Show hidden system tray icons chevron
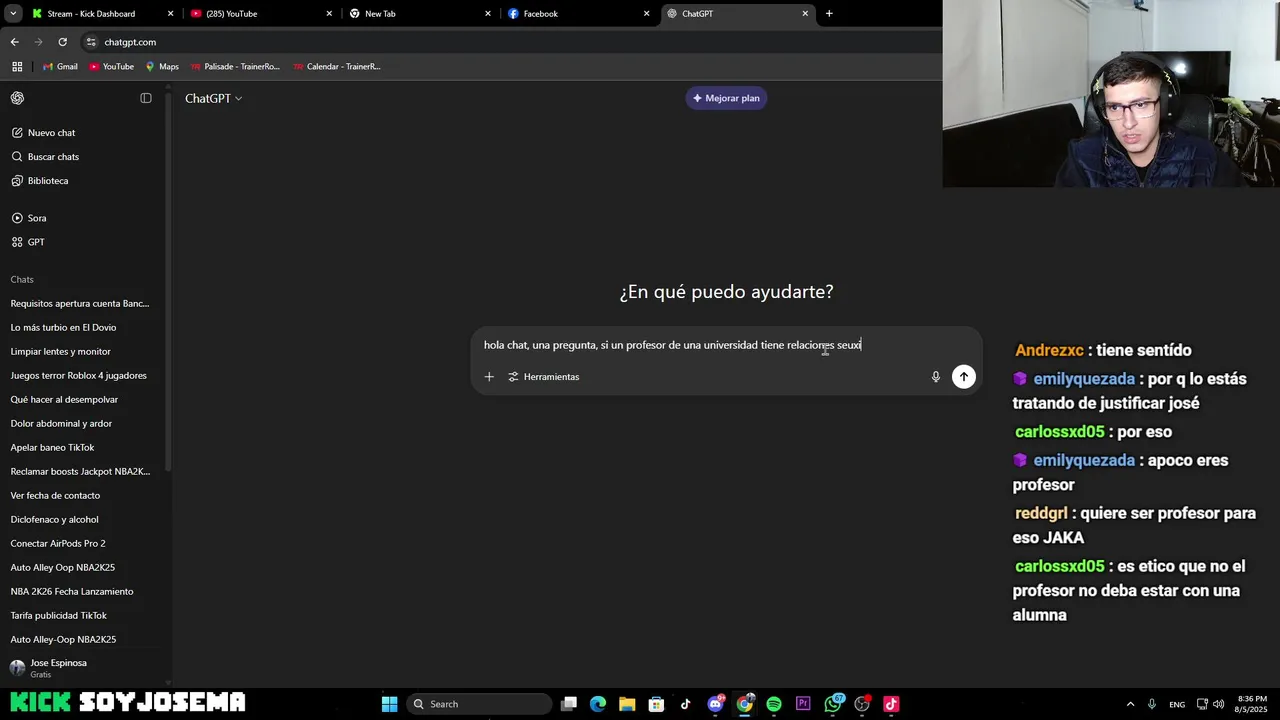 pos(1131,704)
